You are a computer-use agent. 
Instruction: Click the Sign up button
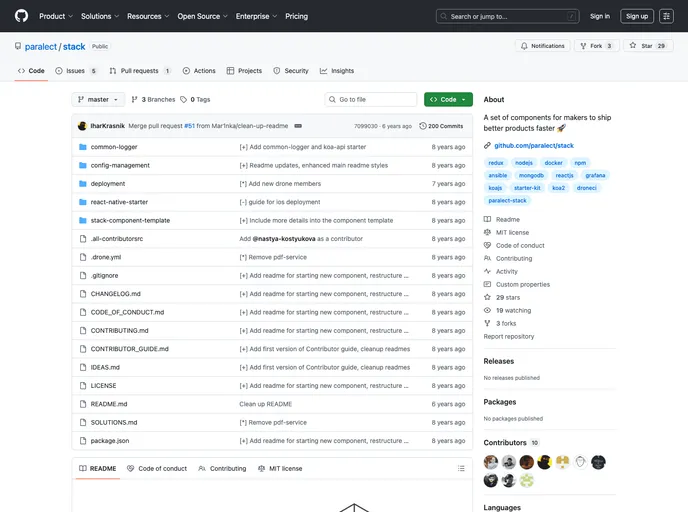637,16
